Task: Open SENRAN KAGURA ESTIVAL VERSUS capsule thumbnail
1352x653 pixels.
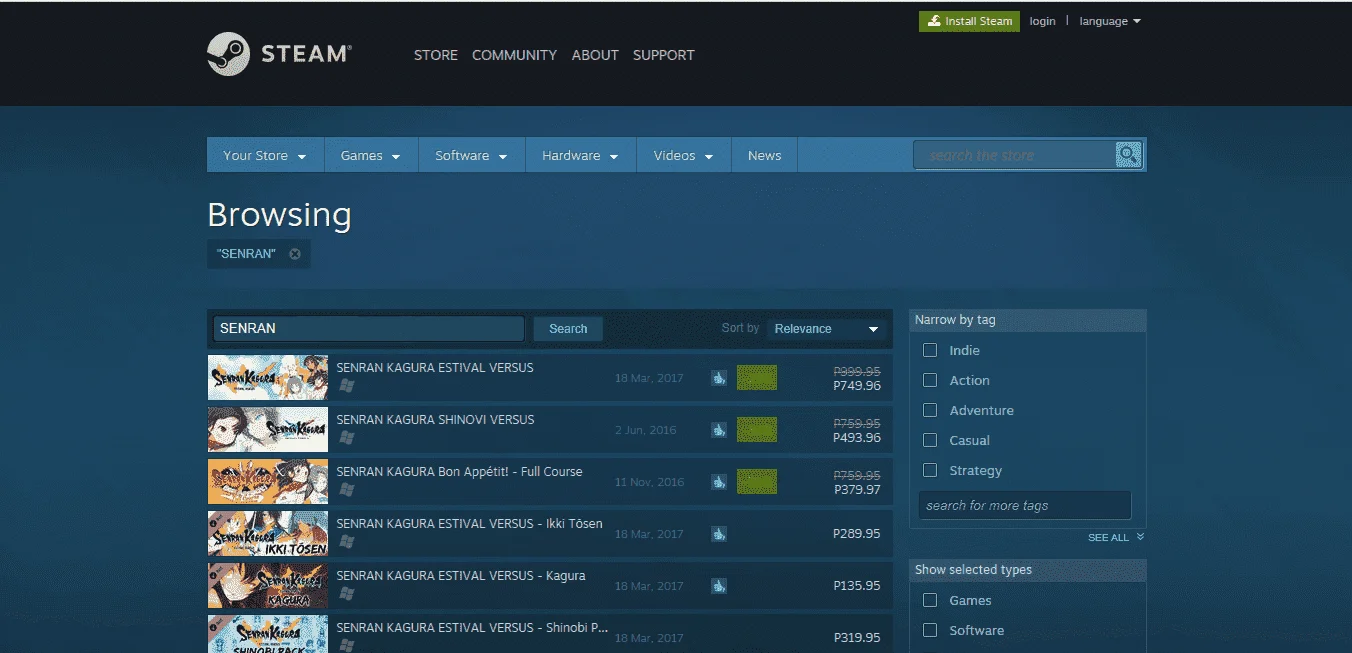Action: (x=268, y=378)
